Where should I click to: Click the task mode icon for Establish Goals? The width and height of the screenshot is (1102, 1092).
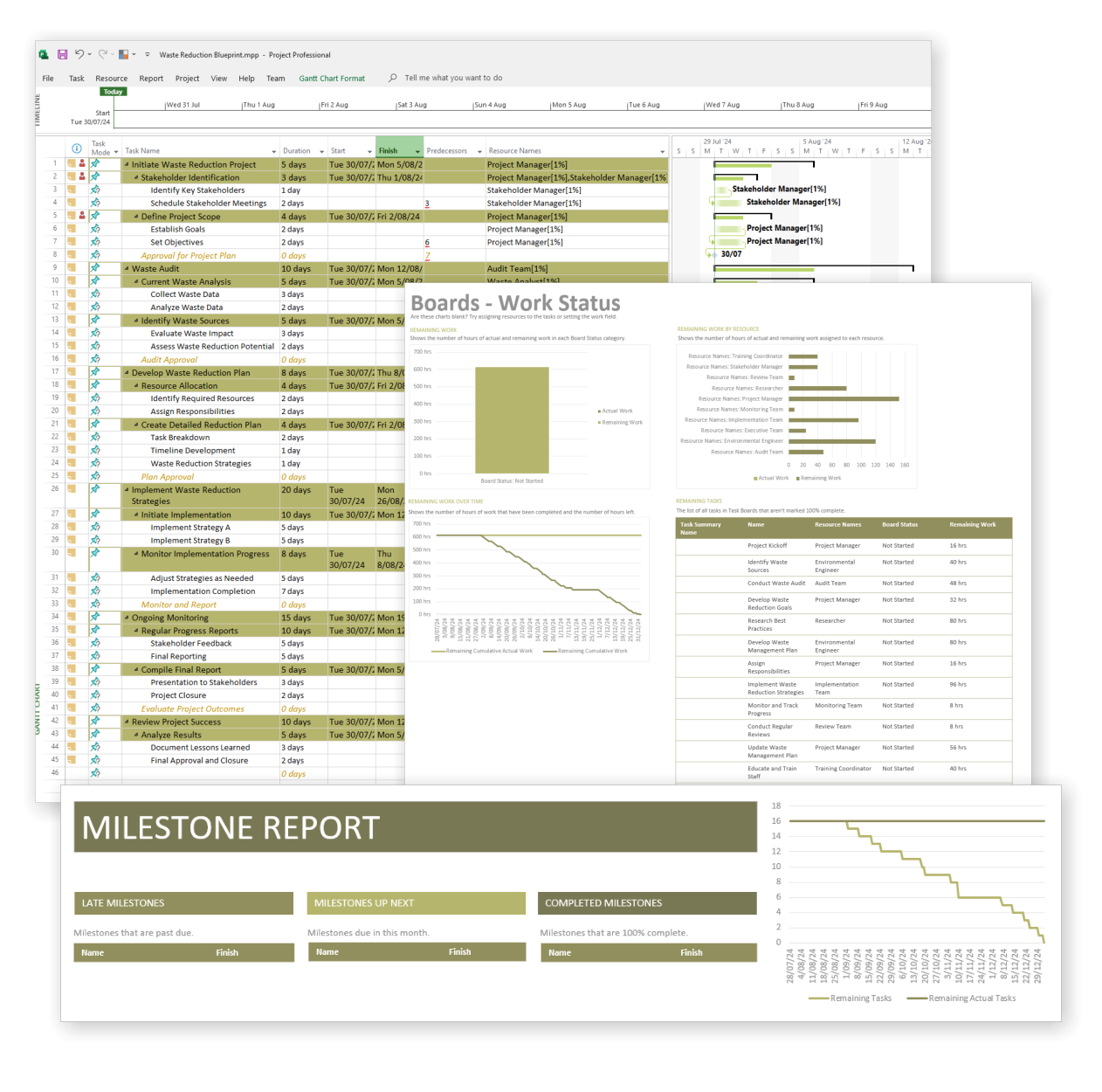pos(95,229)
